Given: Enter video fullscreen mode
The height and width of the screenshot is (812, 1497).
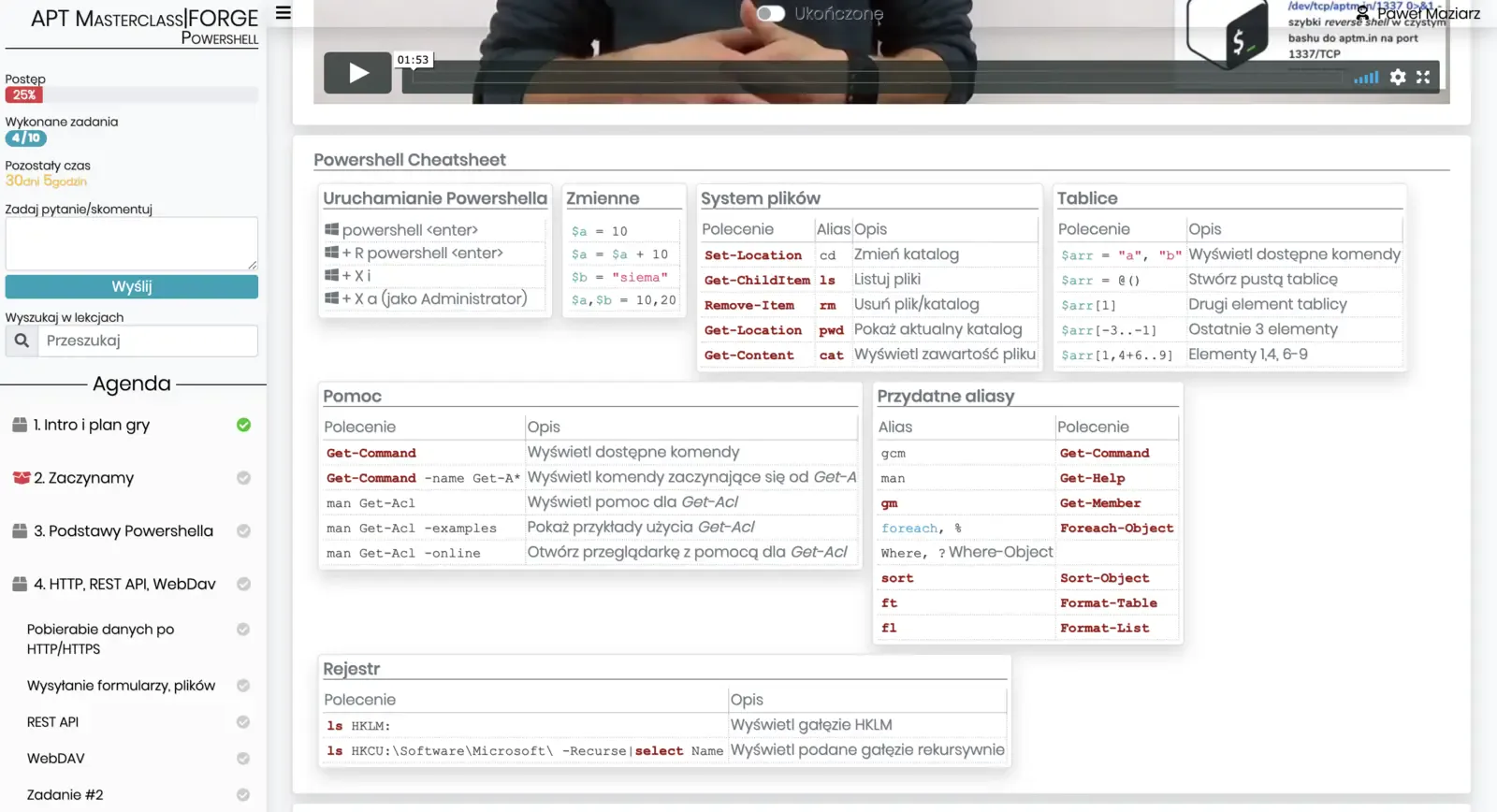Looking at the screenshot, I should pos(1423,78).
